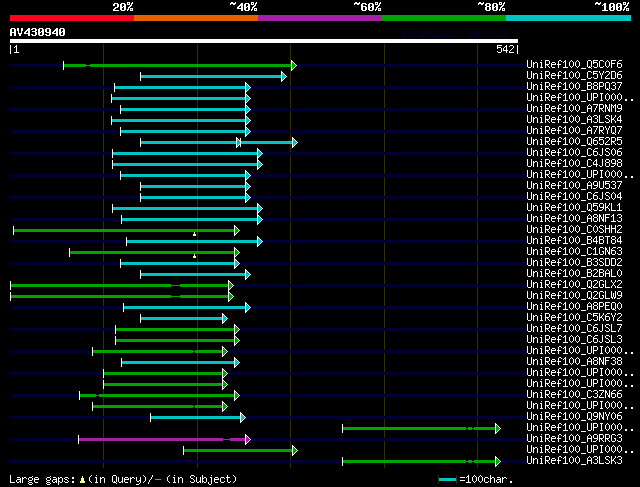Open hit UniRef100_A7RYQ7

pos(574,131)
